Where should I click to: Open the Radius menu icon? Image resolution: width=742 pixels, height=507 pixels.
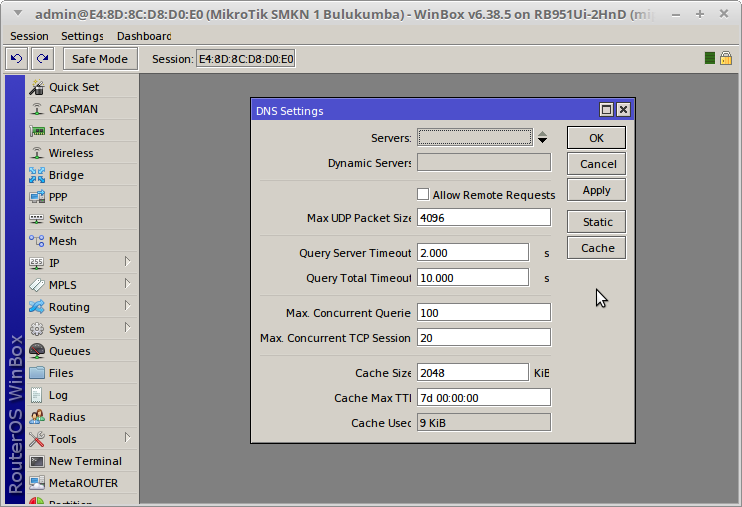click(x=36, y=417)
